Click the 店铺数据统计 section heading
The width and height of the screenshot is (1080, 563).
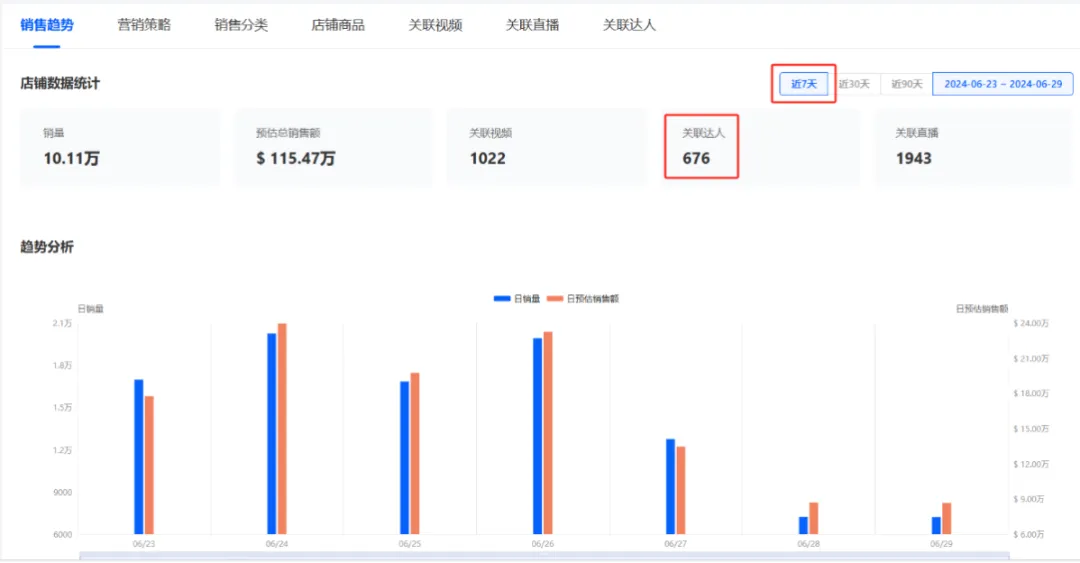pyautogui.click(x=60, y=83)
